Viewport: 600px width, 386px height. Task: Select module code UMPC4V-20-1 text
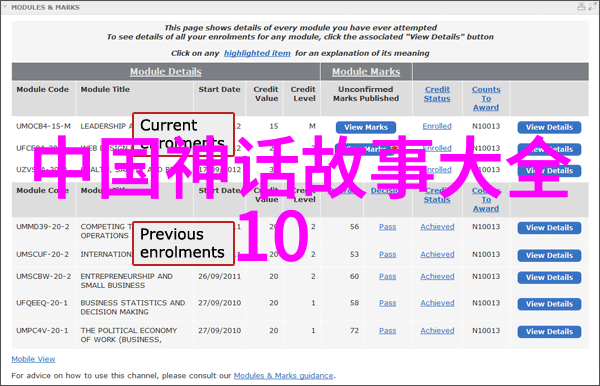click(42, 331)
